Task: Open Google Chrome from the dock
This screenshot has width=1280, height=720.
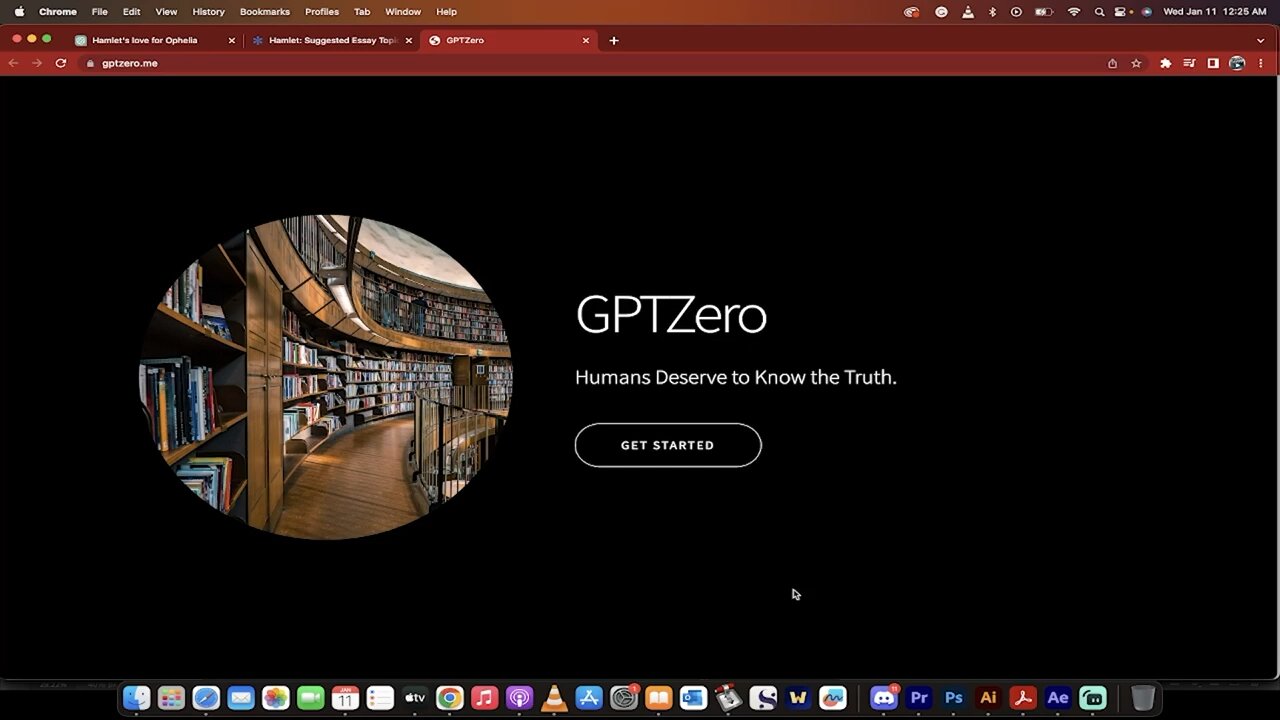Action: coord(450,698)
